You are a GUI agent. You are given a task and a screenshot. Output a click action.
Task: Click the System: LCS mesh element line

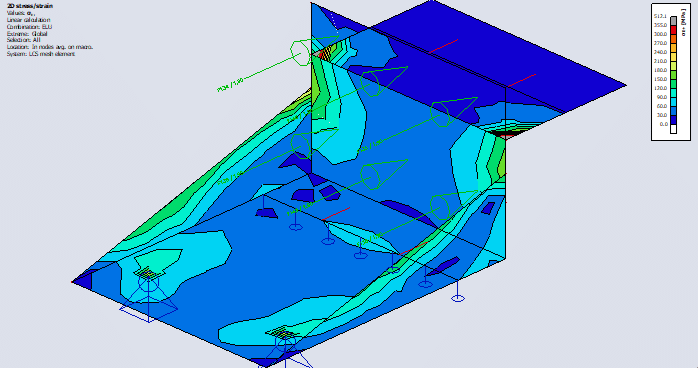41,54
